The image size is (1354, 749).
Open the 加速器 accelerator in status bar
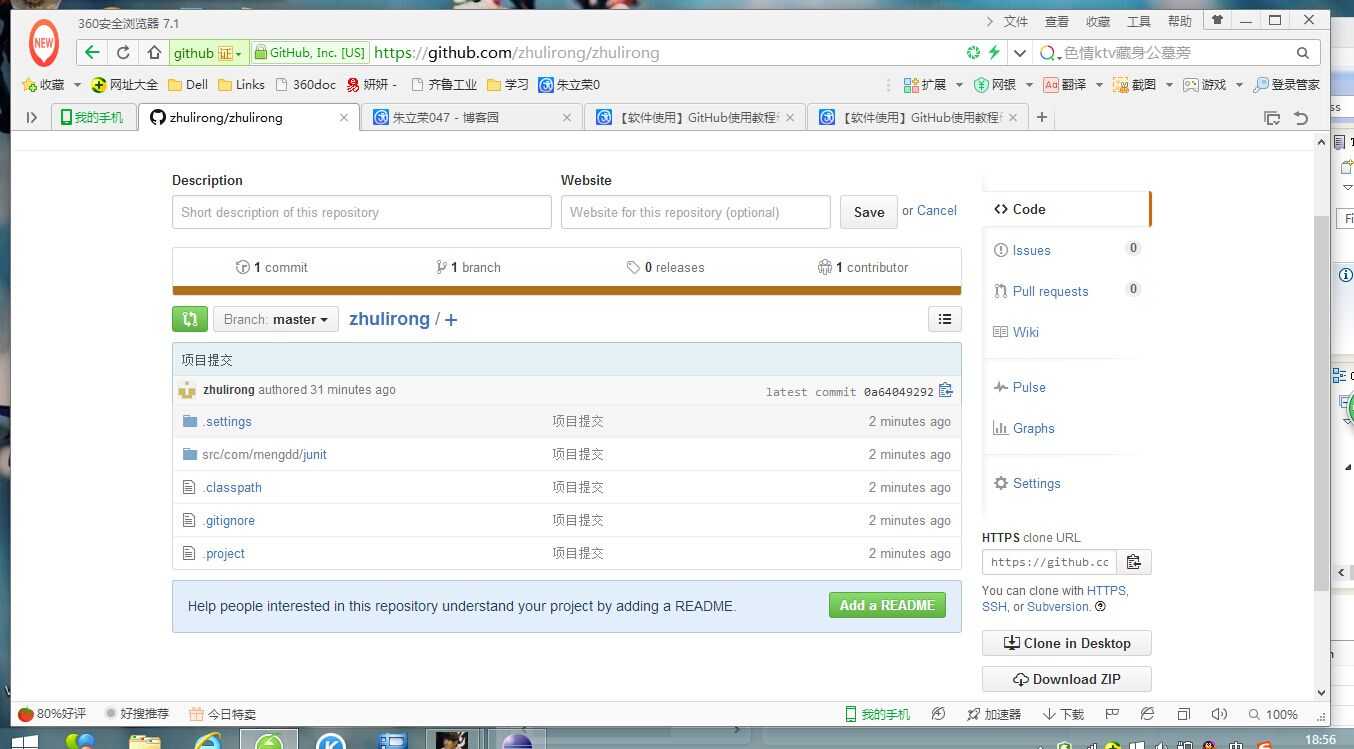coord(994,714)
